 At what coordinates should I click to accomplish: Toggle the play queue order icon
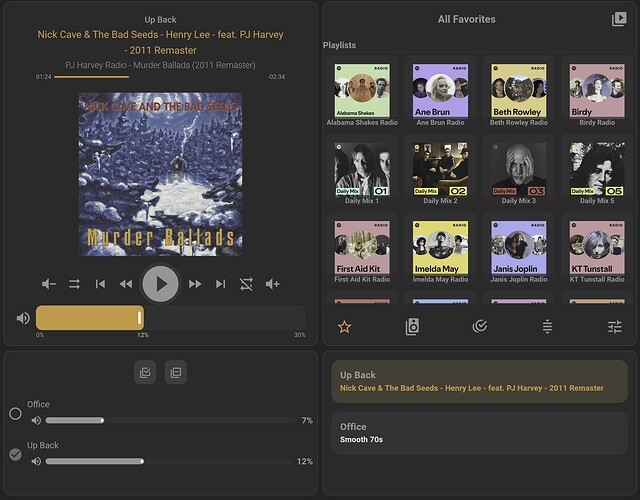pos(74,284)
